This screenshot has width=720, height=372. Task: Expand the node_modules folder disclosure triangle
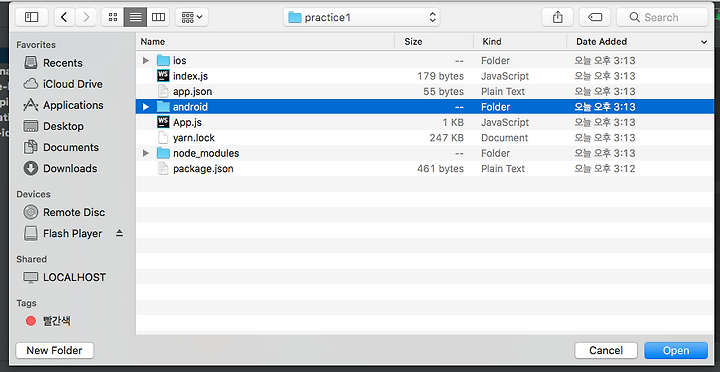tap(146, 153)
